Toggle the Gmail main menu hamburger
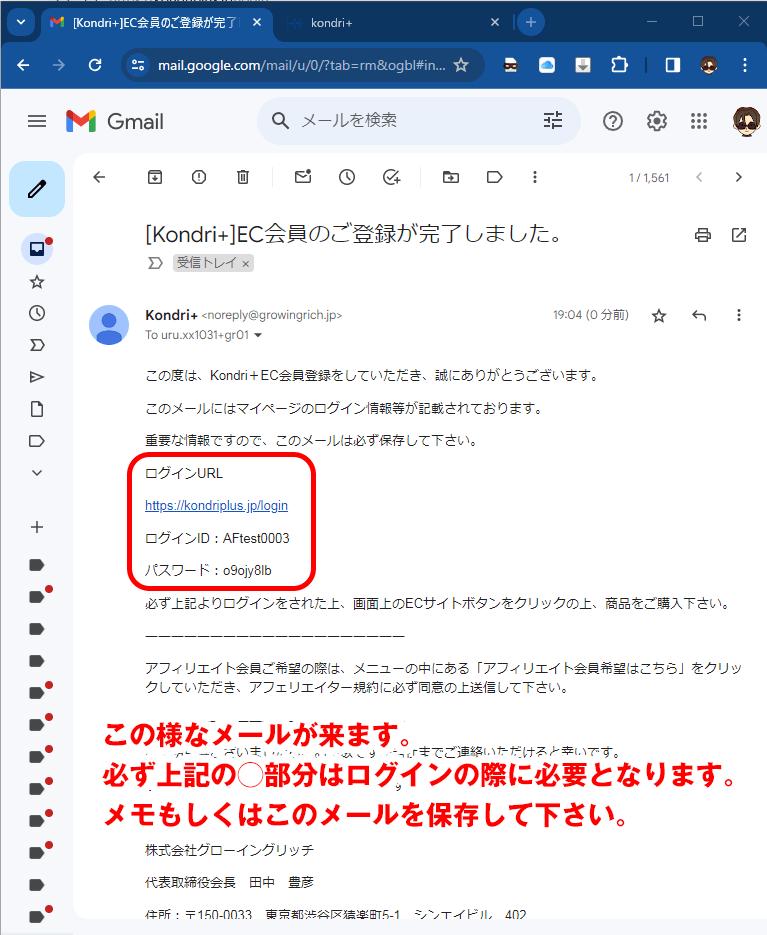The image size is (767, 935). 37,121
